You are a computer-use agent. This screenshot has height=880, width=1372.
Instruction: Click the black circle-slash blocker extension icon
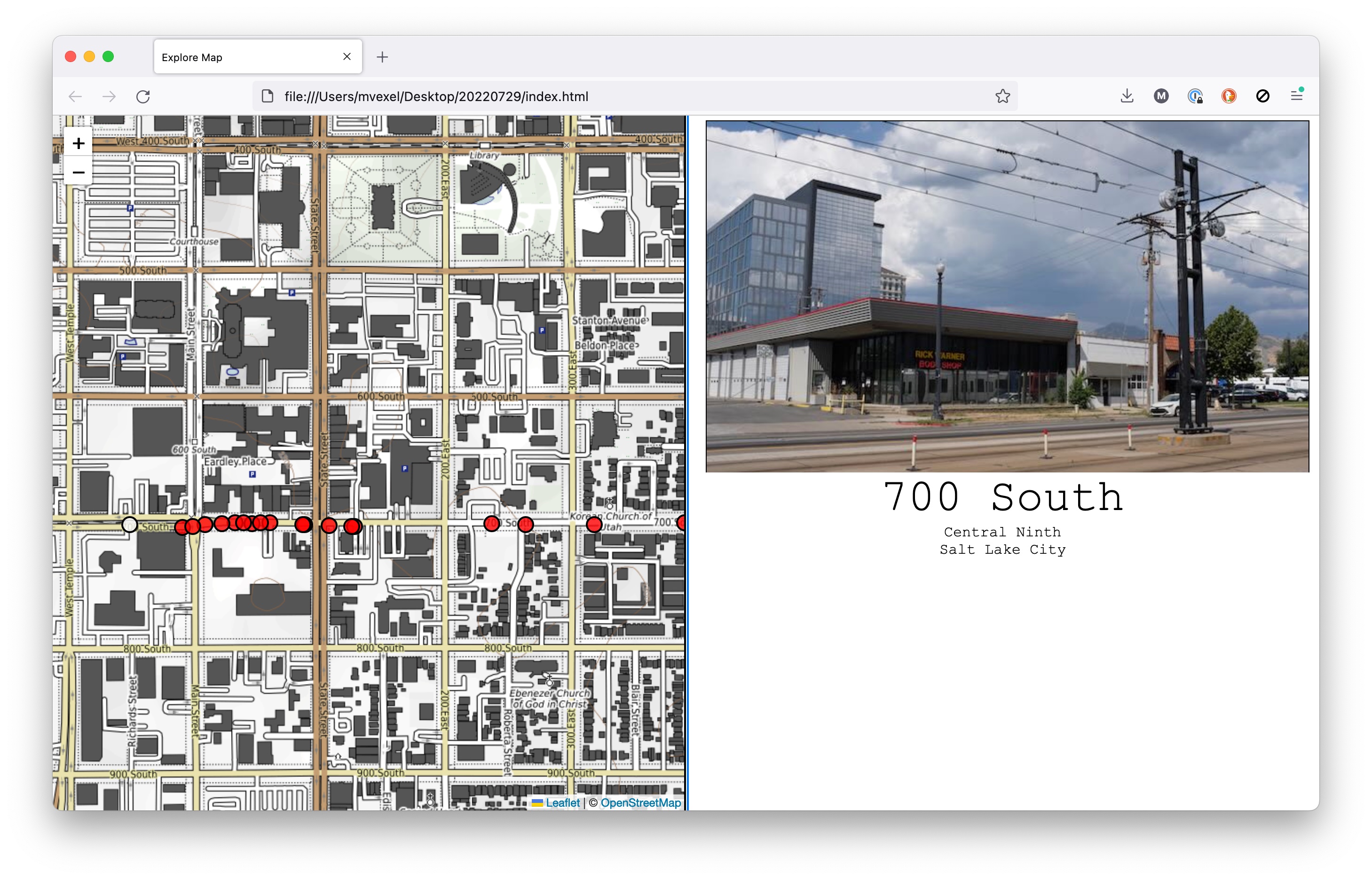coord(1262,96)
